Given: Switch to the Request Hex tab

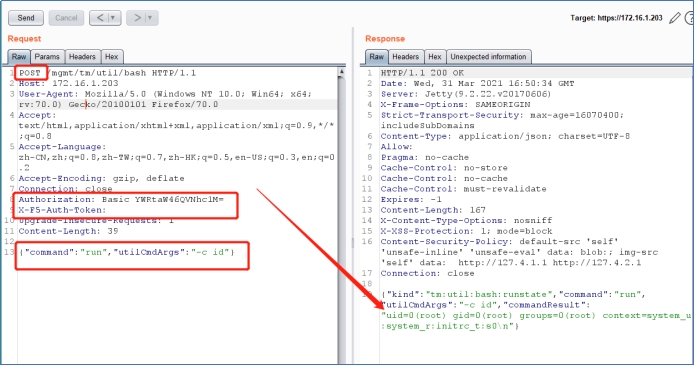Looking at the screenshot, I should pyautogui.click(x=112, y=57).
